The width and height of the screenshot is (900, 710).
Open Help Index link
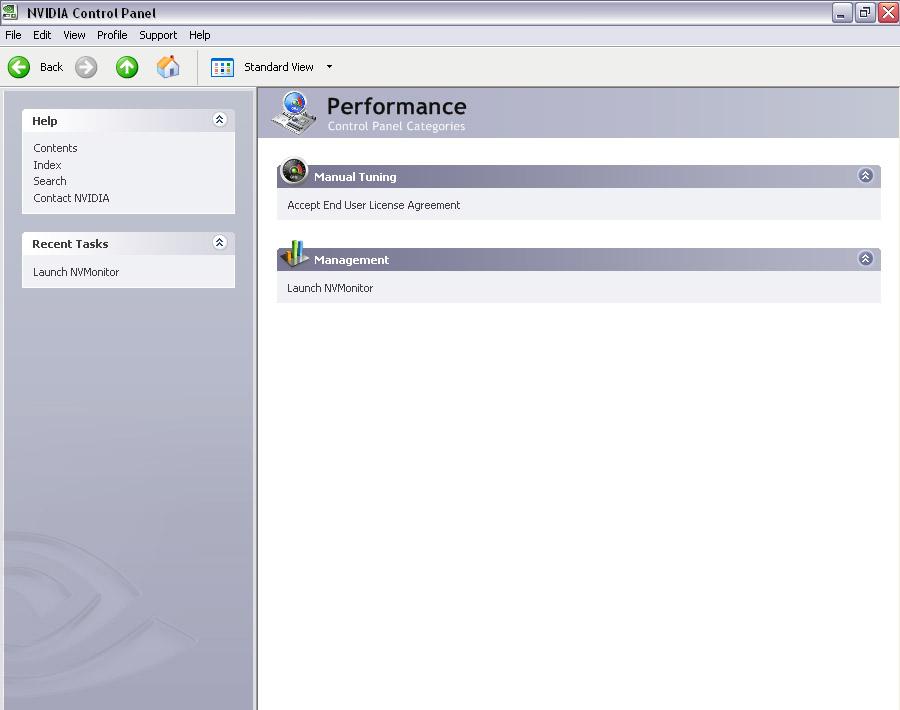pos(47,165)
